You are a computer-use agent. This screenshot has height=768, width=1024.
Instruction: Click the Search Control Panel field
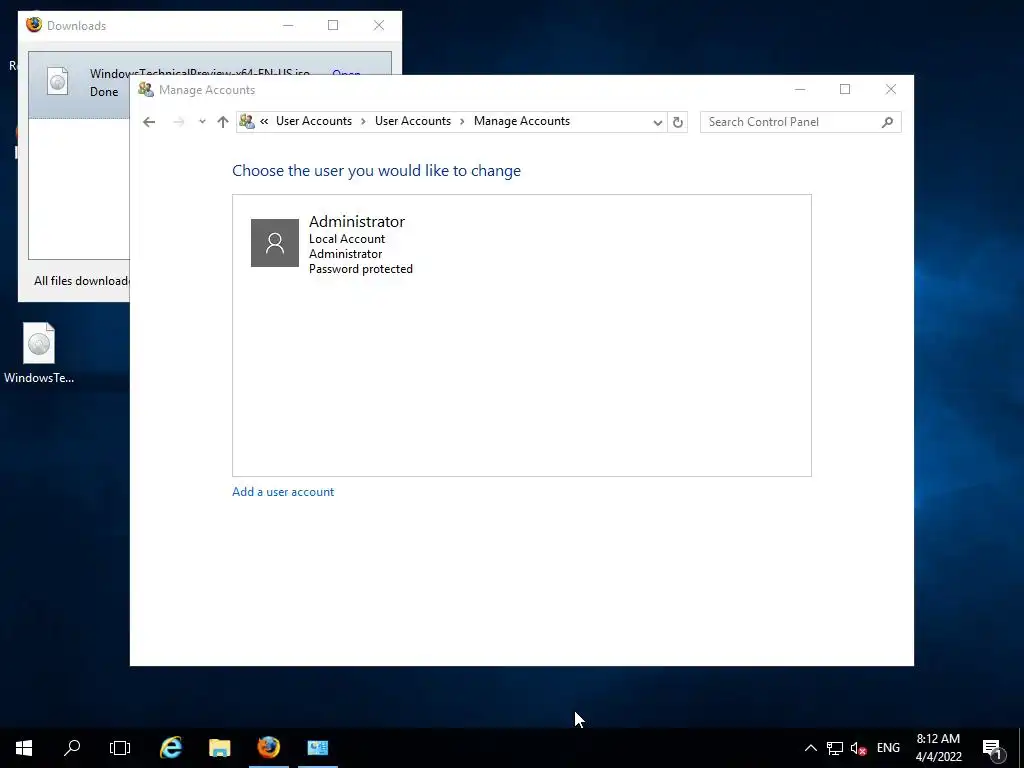click(x=800, y=122)
